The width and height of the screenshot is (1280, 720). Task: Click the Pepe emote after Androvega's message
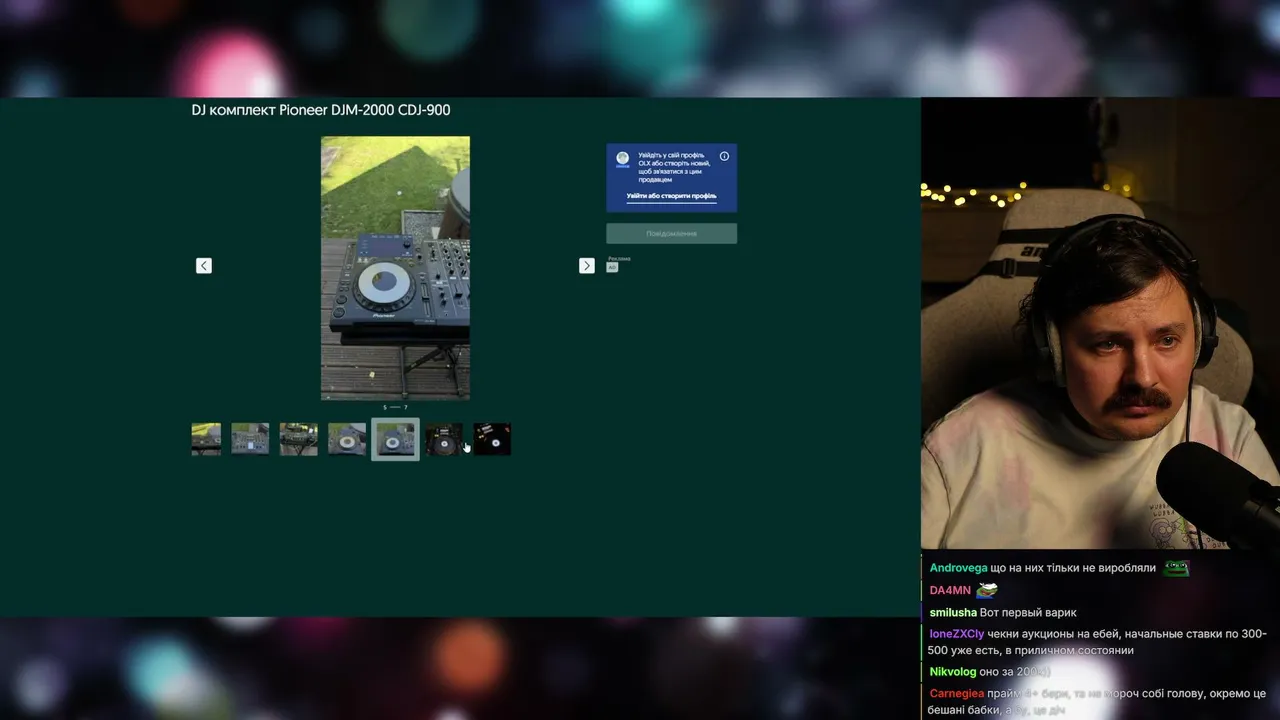pyautogui.click(x=1176, y=568)
